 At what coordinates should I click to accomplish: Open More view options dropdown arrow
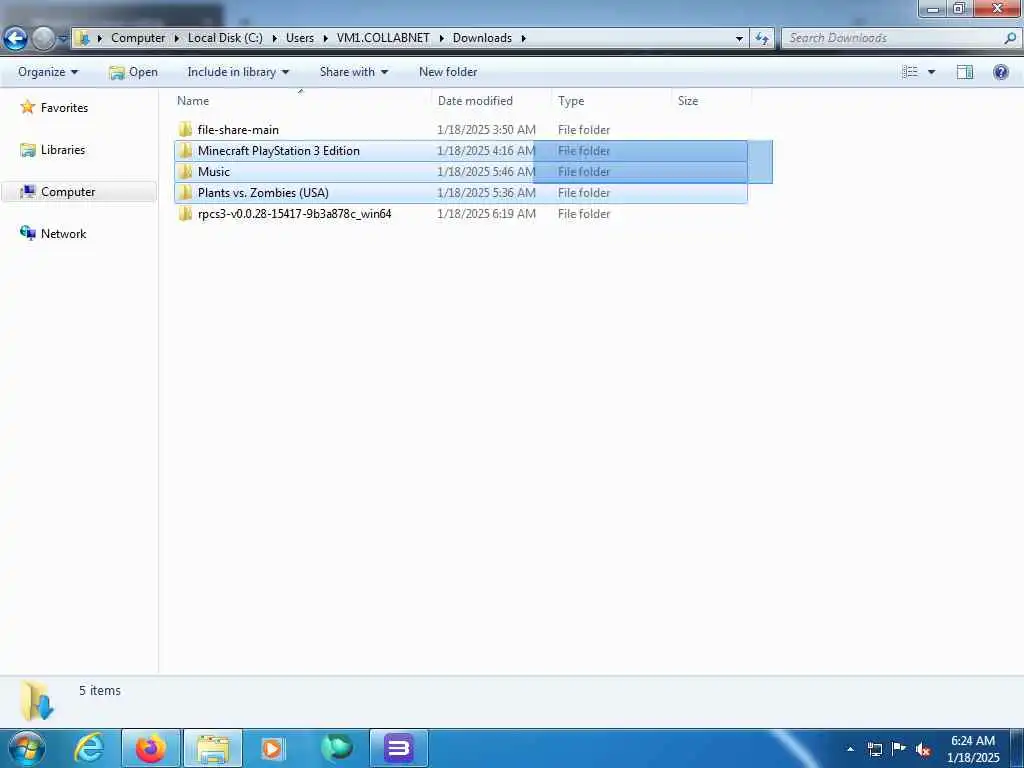[931, 72]
